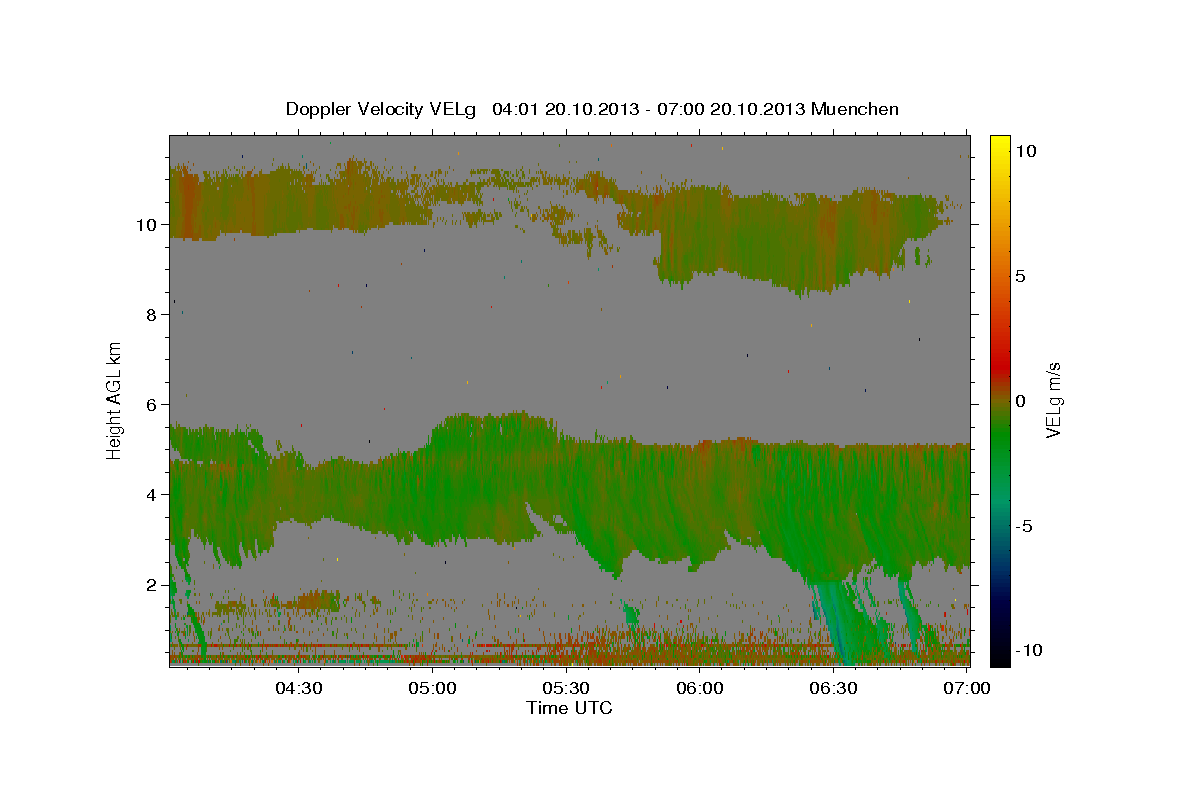This screenshot has width=1200, height=800.
Task: Click the teal precipitation streak near 06:30
Action: [835, 620]
